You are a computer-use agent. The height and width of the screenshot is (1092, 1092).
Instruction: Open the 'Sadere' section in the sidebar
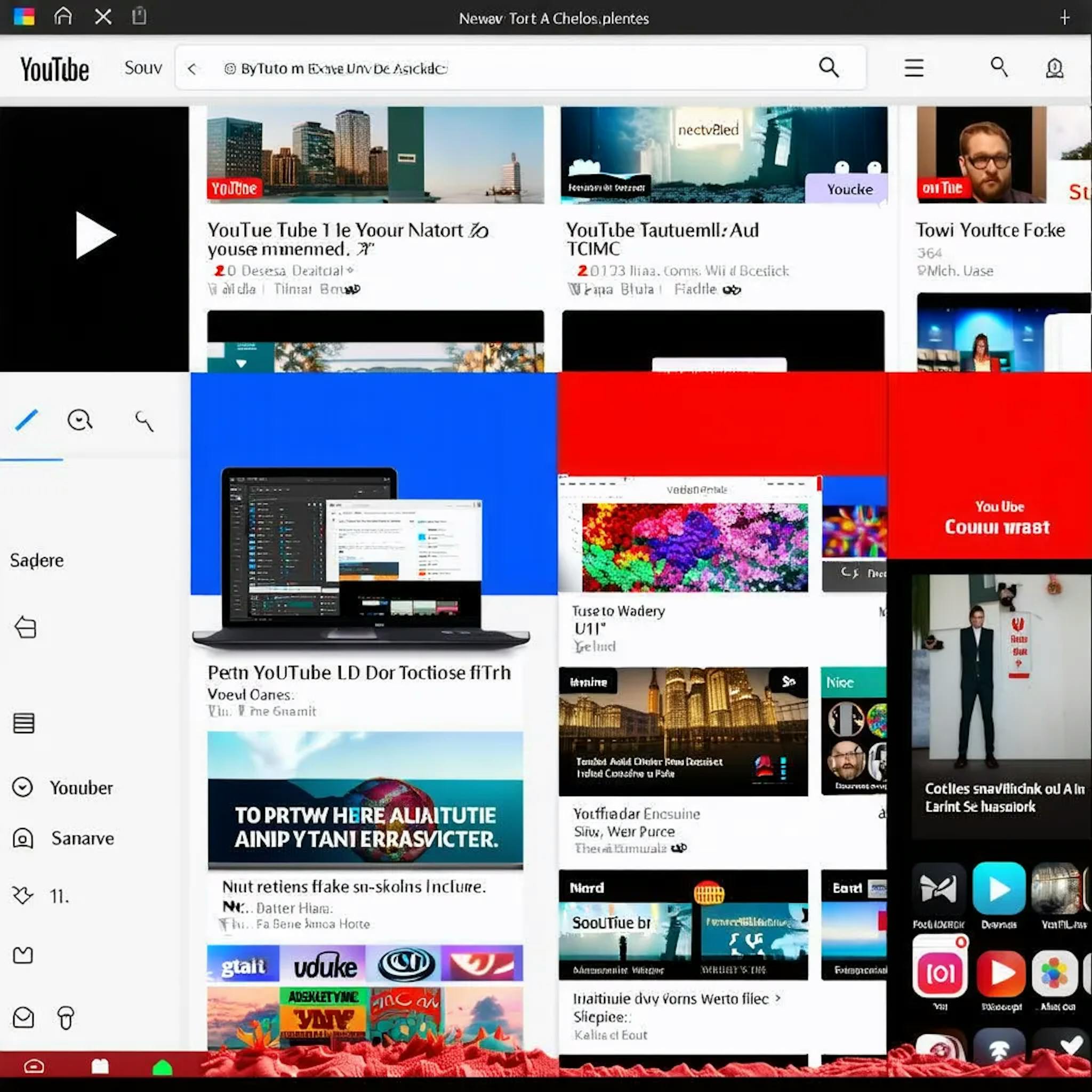[36, 559]
